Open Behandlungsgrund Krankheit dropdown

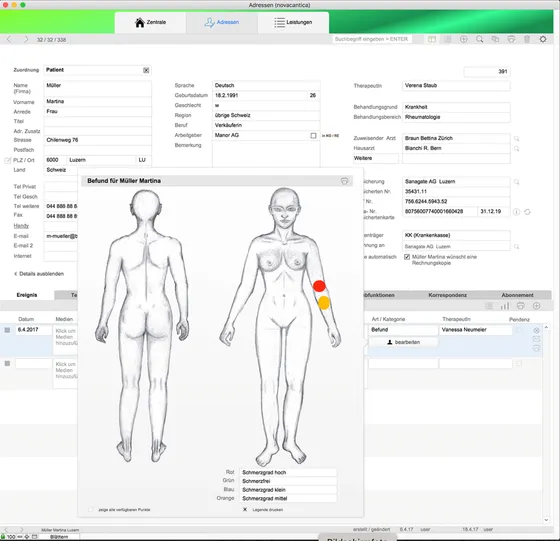(456, 107)
